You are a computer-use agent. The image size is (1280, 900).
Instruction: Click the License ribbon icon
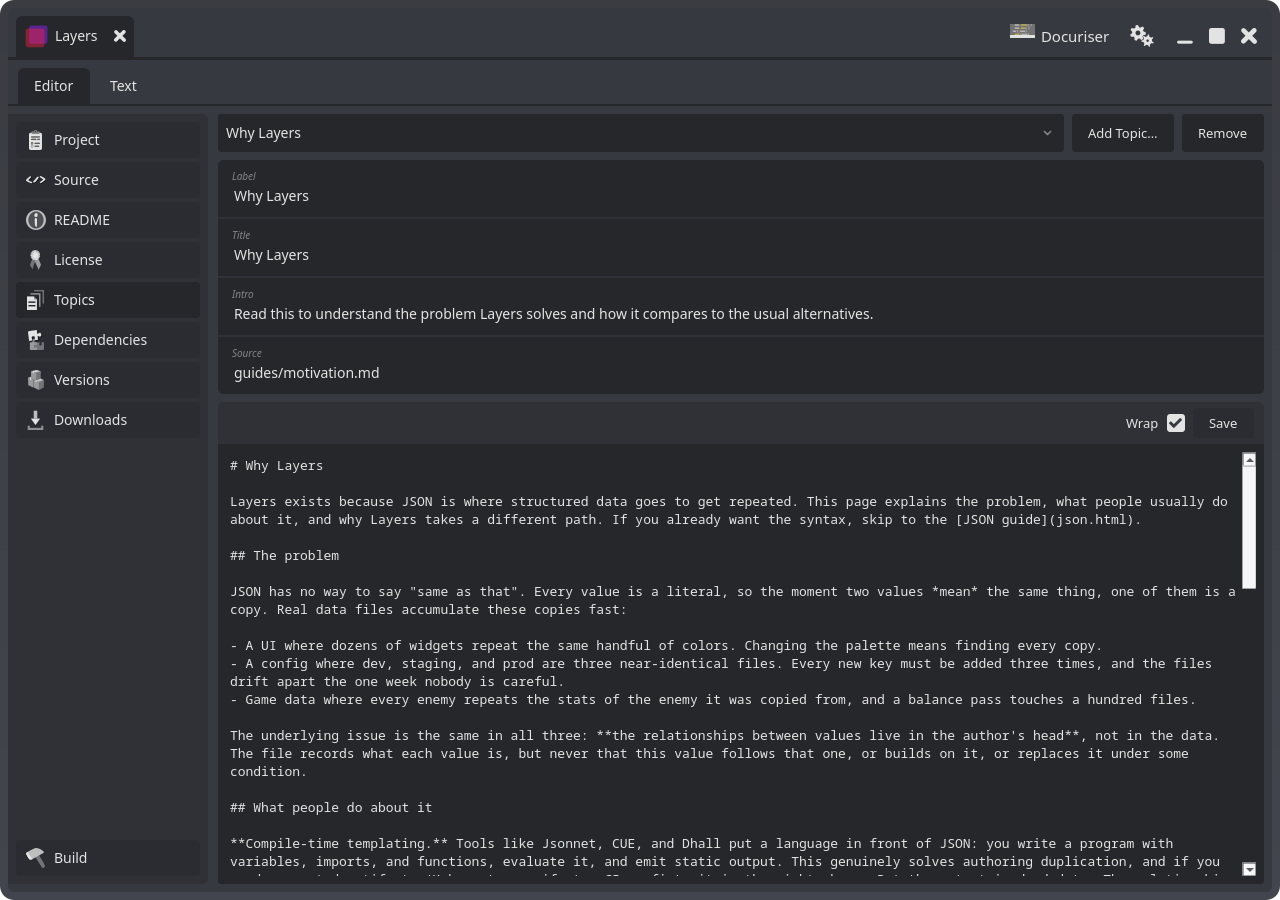click(36, 260)
